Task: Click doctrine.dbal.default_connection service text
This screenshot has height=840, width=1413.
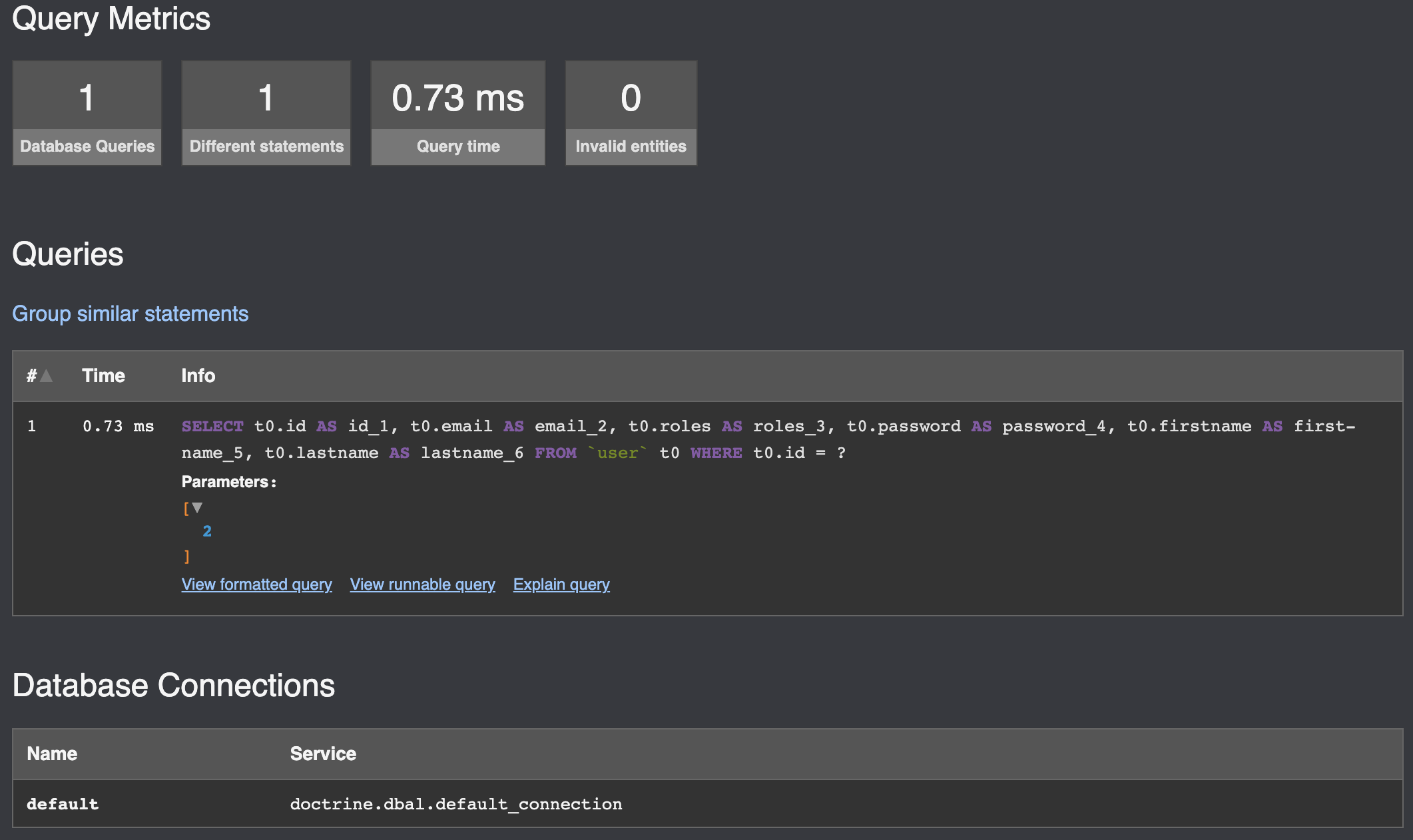Action: click(x=456, y=804)
